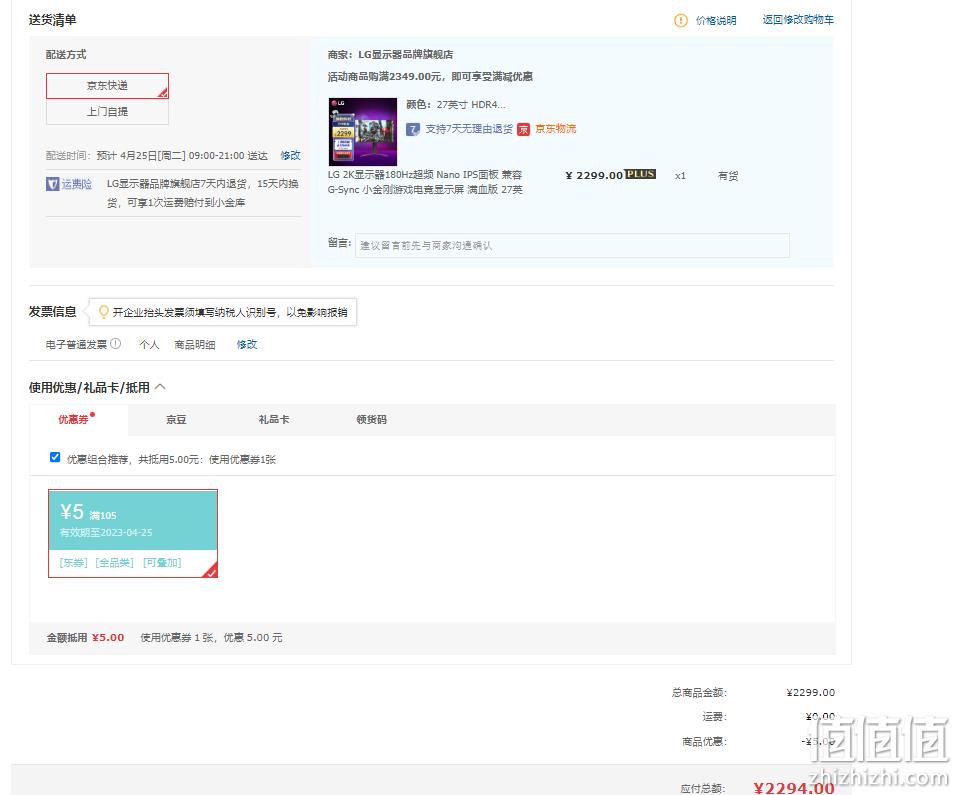Click the 价格说明 link
The image size is (958, 795).
tap(716, 21)
